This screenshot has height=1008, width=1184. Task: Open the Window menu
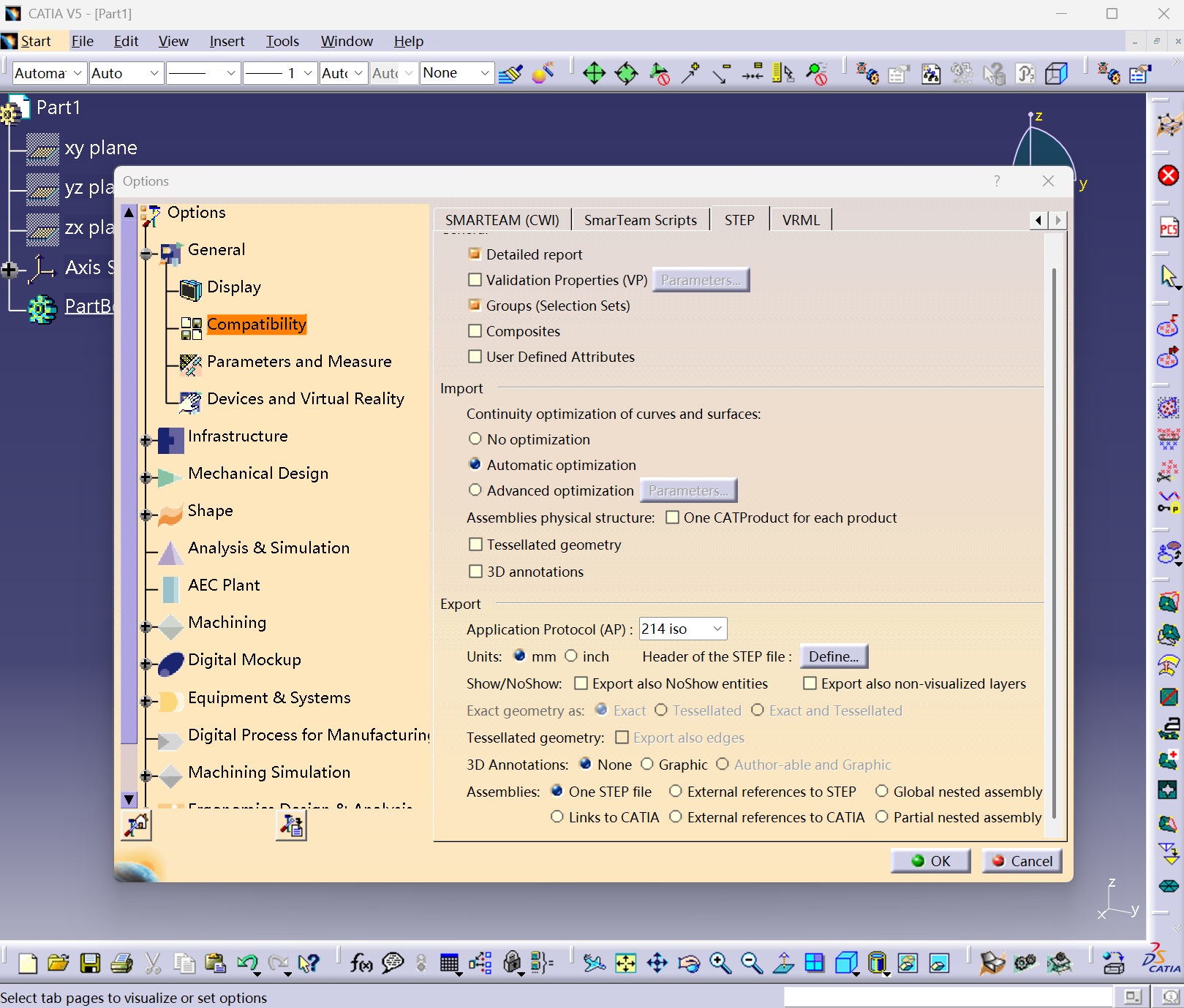347,41
